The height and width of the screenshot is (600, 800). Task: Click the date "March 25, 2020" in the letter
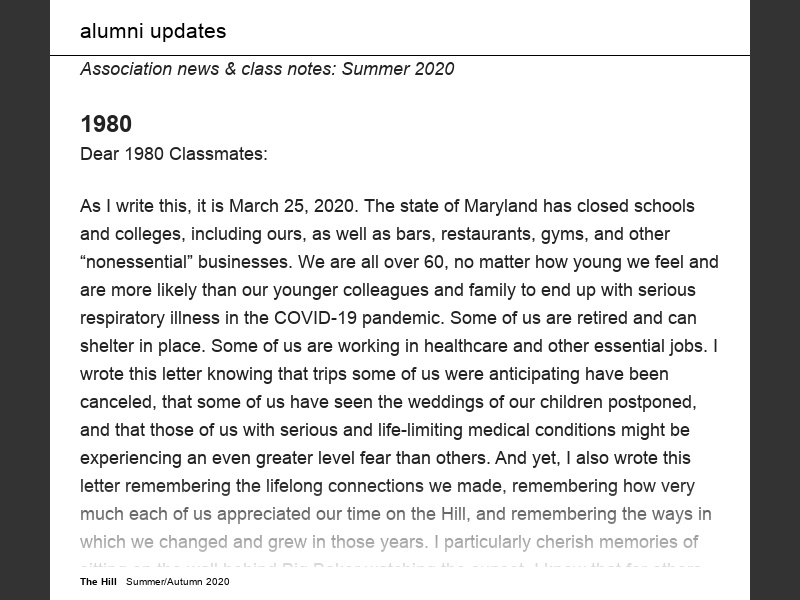(292, 206)
